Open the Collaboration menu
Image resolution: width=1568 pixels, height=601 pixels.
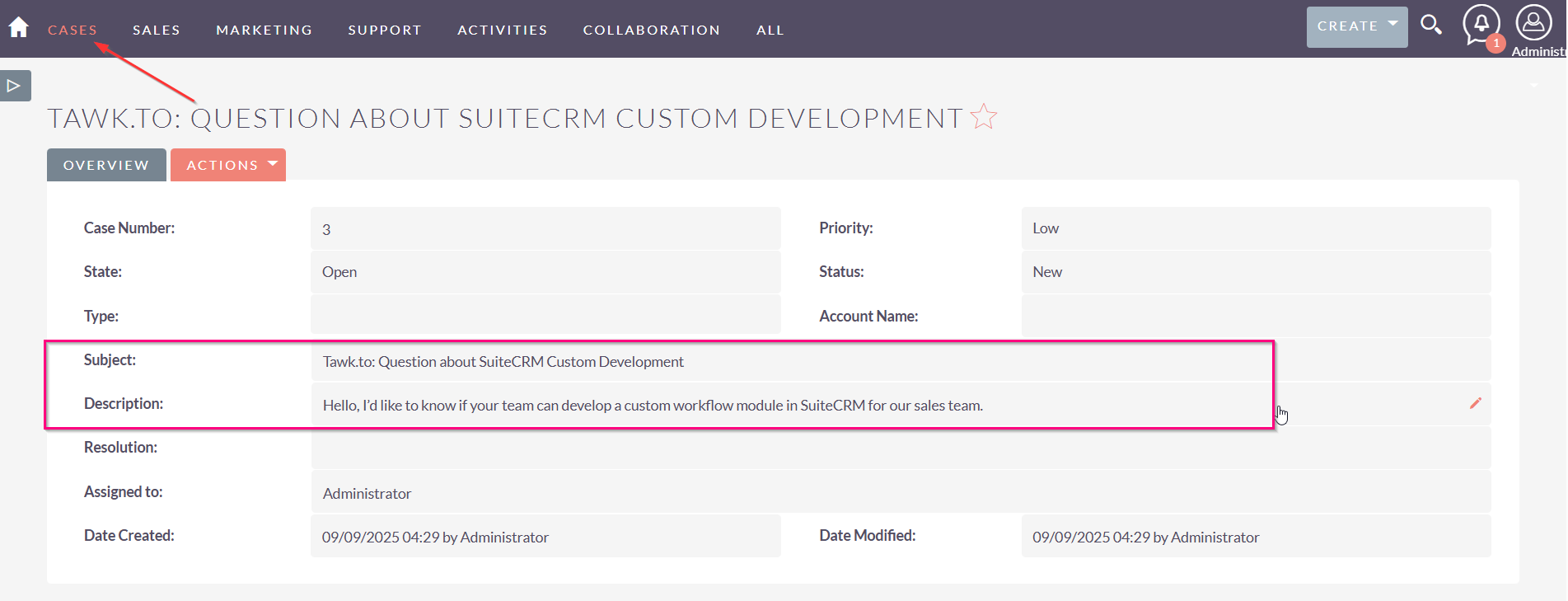click(x=651, y=30)
